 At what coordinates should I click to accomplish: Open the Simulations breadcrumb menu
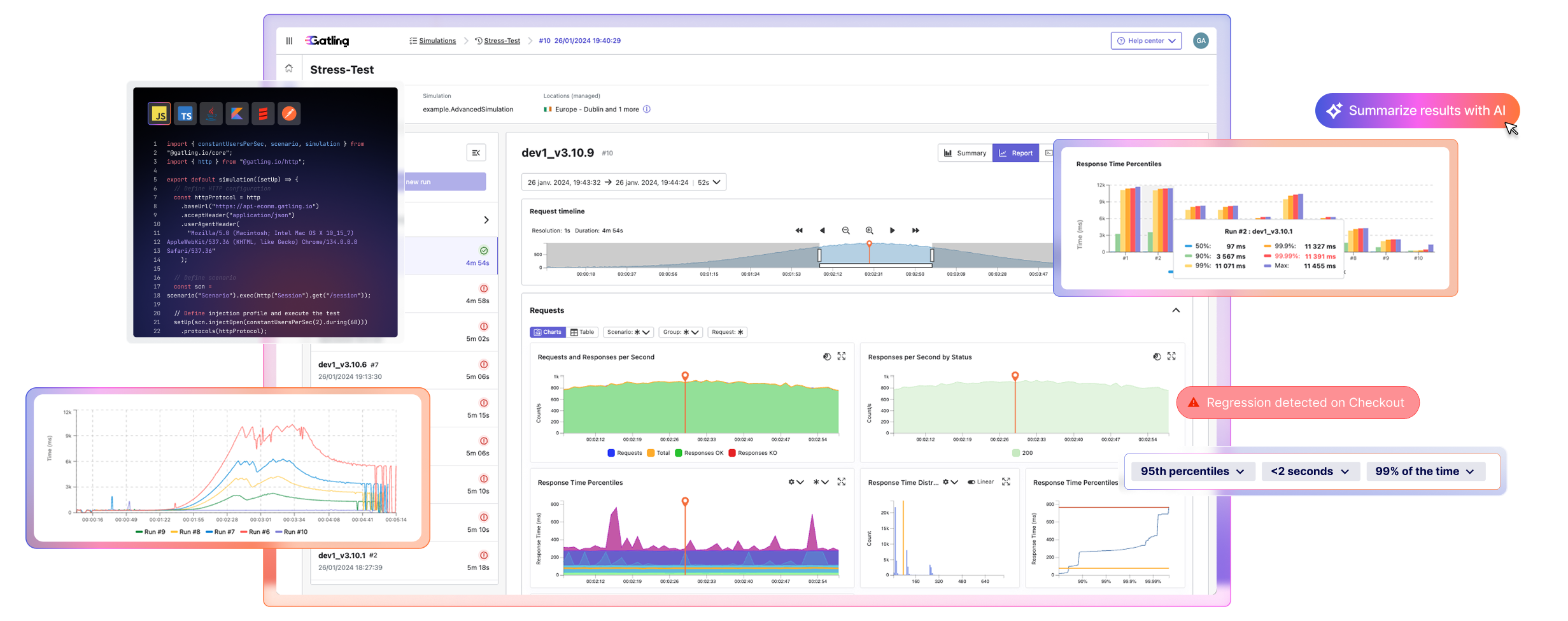(x=437, y=40)
